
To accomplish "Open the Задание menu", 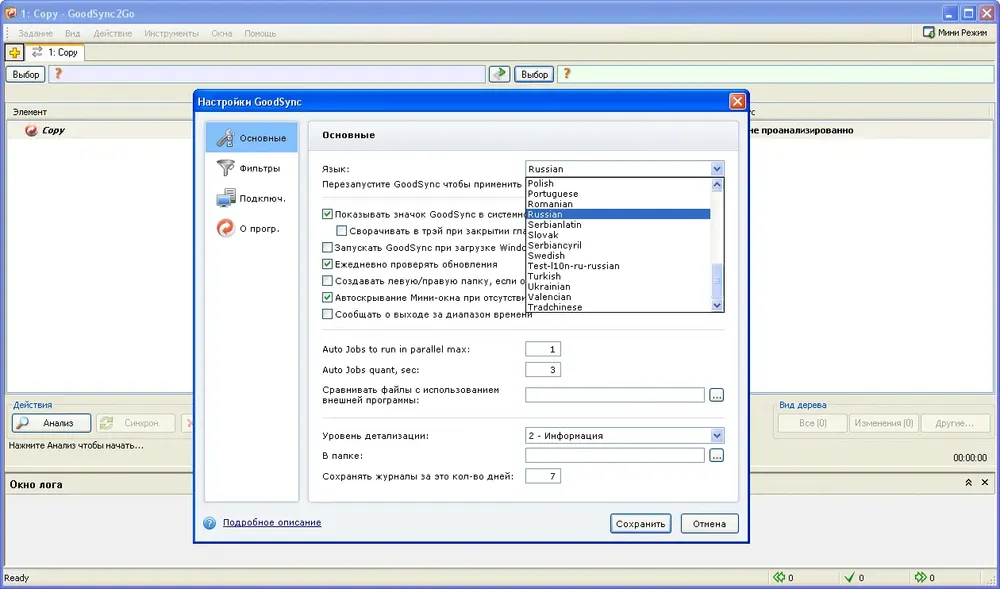I will (x=36, y=33).
